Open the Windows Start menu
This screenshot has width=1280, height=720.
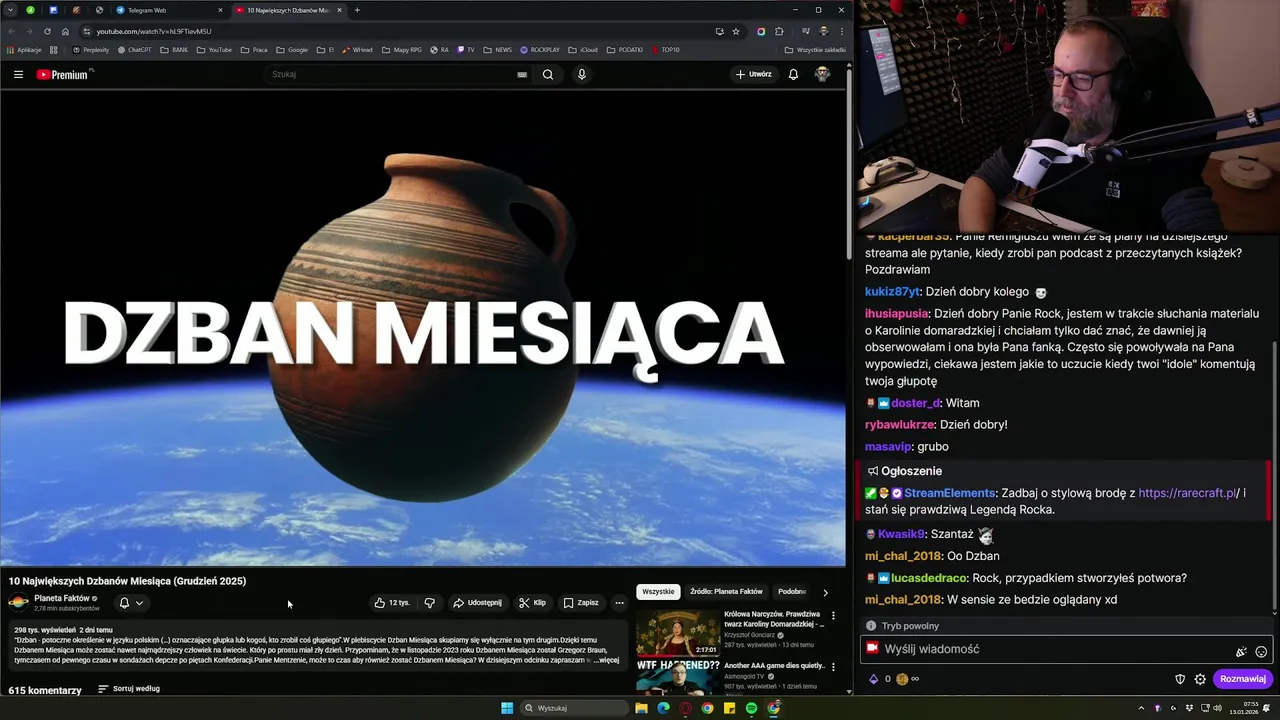[507, 708]
